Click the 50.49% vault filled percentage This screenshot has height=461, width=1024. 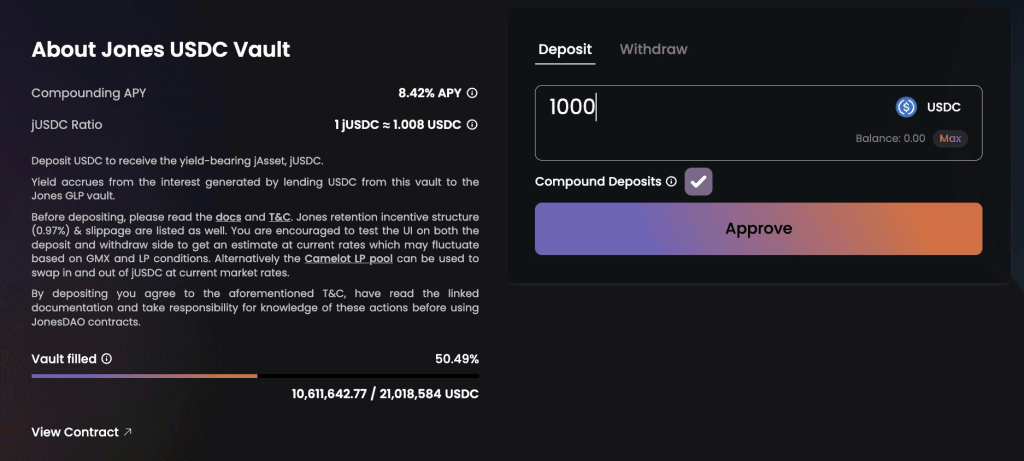tap(457, 359)
